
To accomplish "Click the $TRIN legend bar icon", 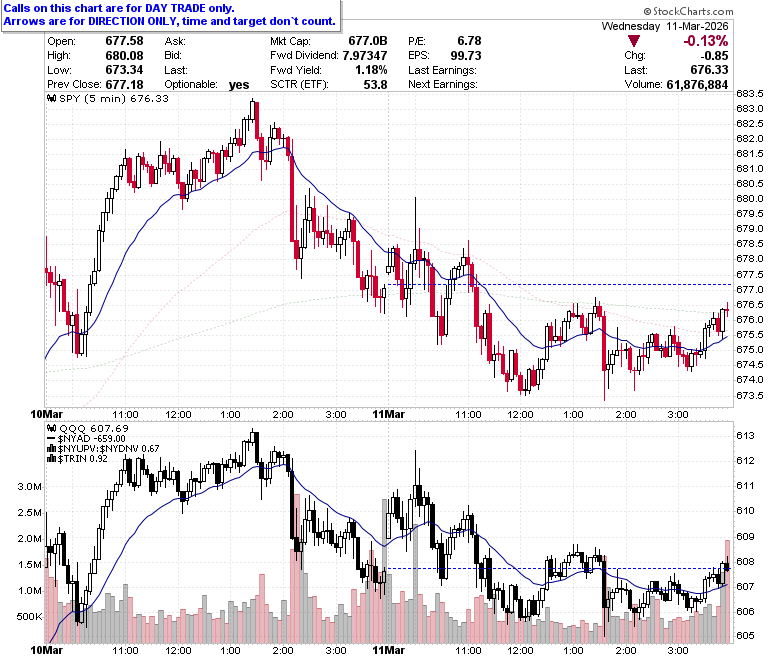I will 51,459.
